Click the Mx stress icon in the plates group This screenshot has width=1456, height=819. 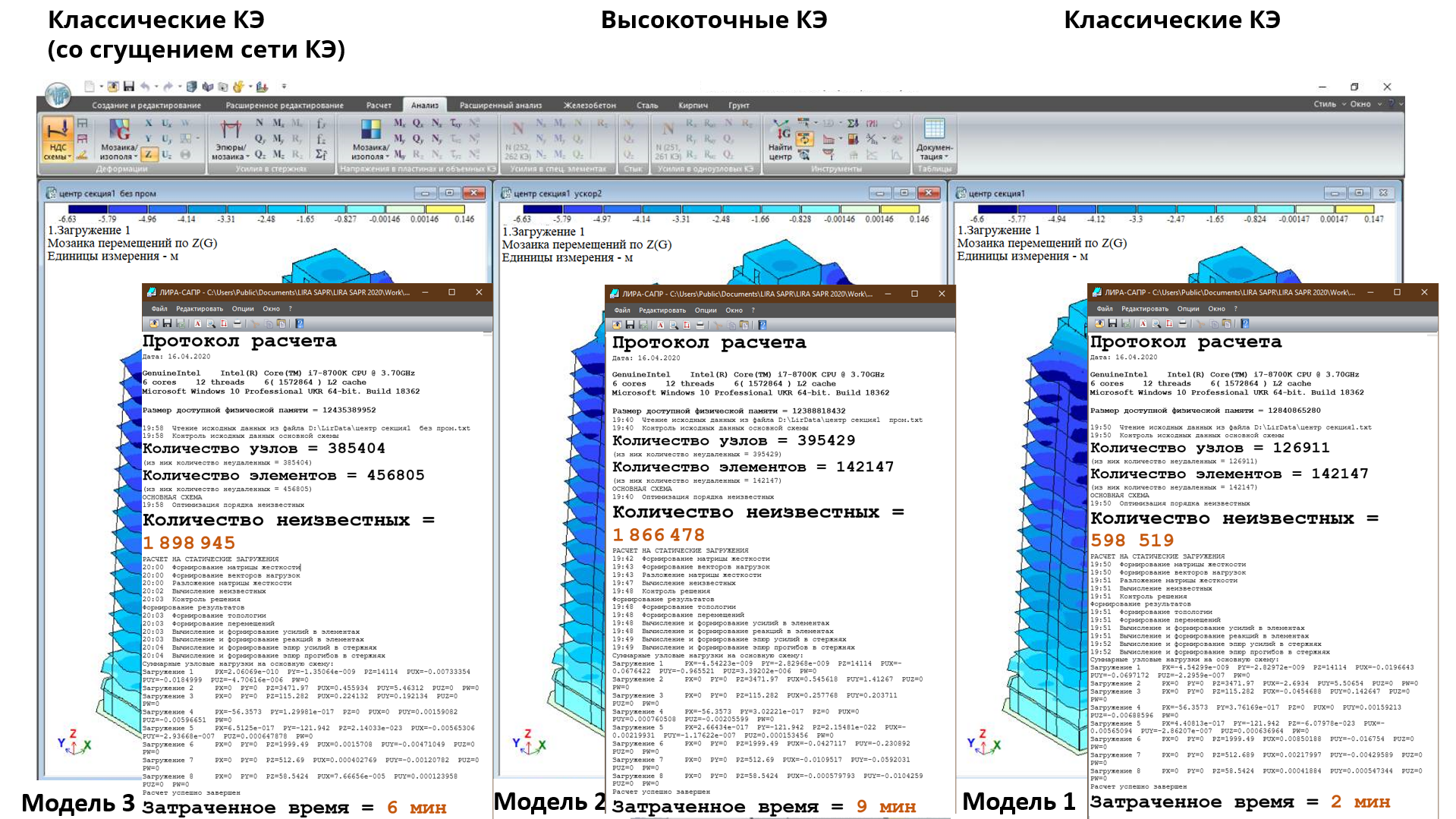[x=399, y=123]
